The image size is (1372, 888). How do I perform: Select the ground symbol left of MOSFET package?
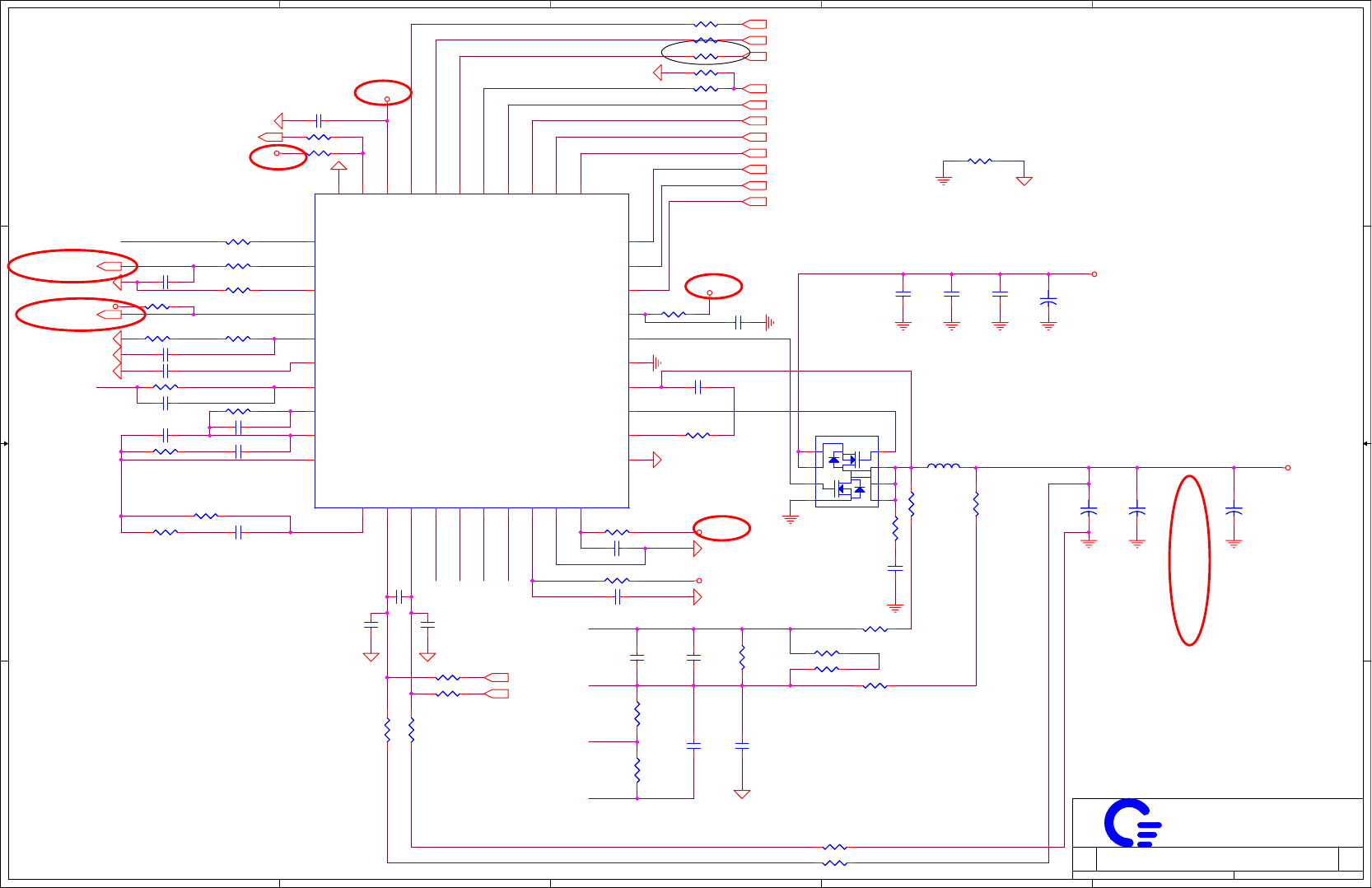[x=791, y=519]
